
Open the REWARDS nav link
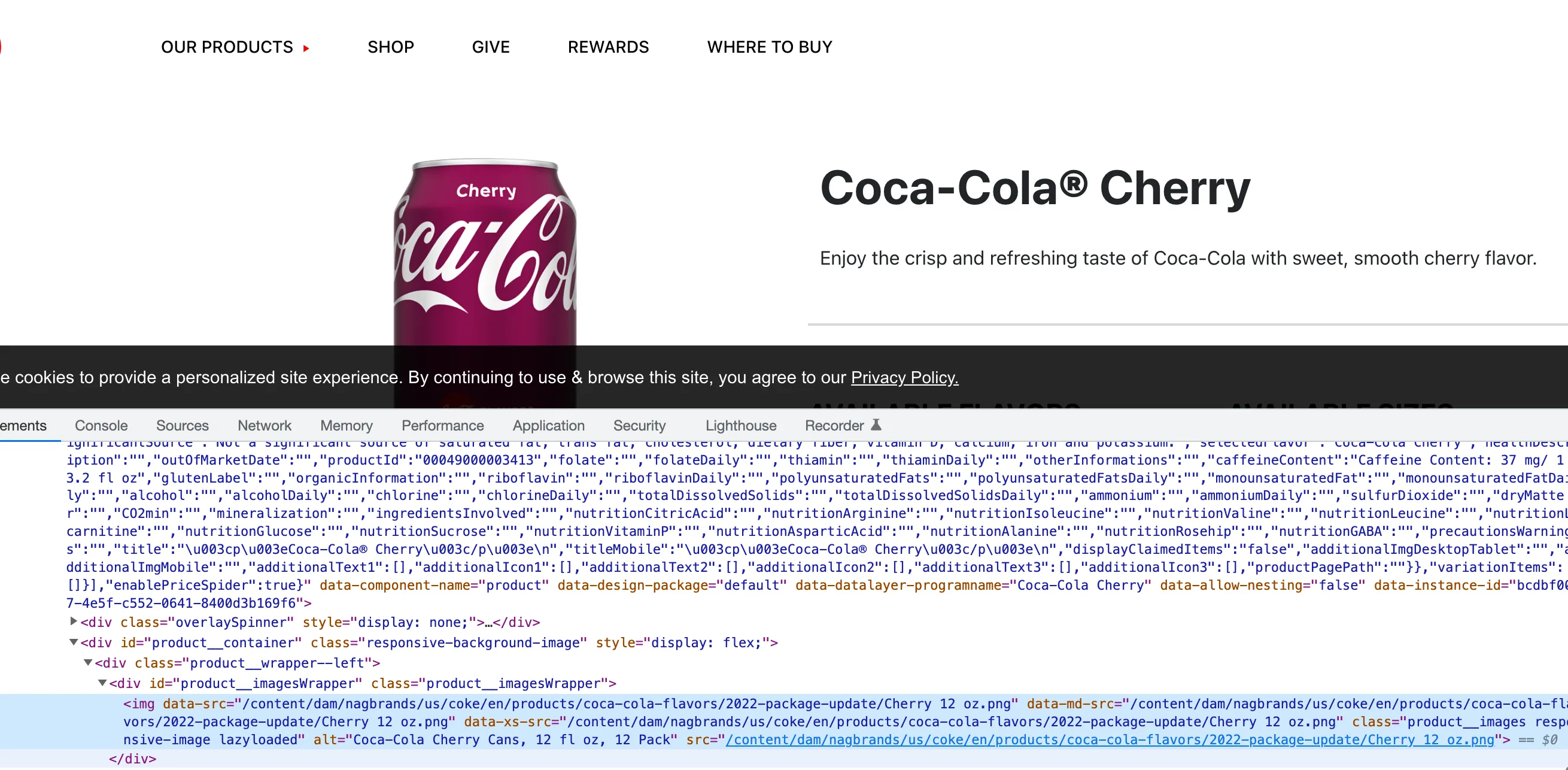(608, 47)
